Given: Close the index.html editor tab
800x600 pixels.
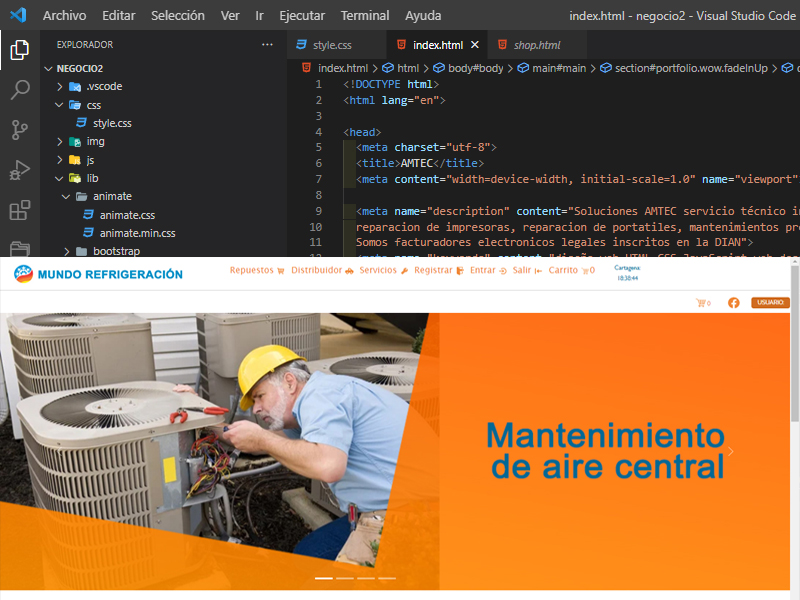Looking at the screenshot, I should click(474, 45).
